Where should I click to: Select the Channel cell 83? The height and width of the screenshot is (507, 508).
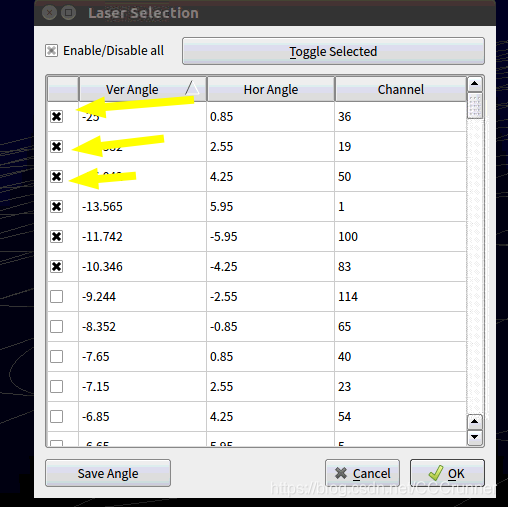(x=401, y=267)
